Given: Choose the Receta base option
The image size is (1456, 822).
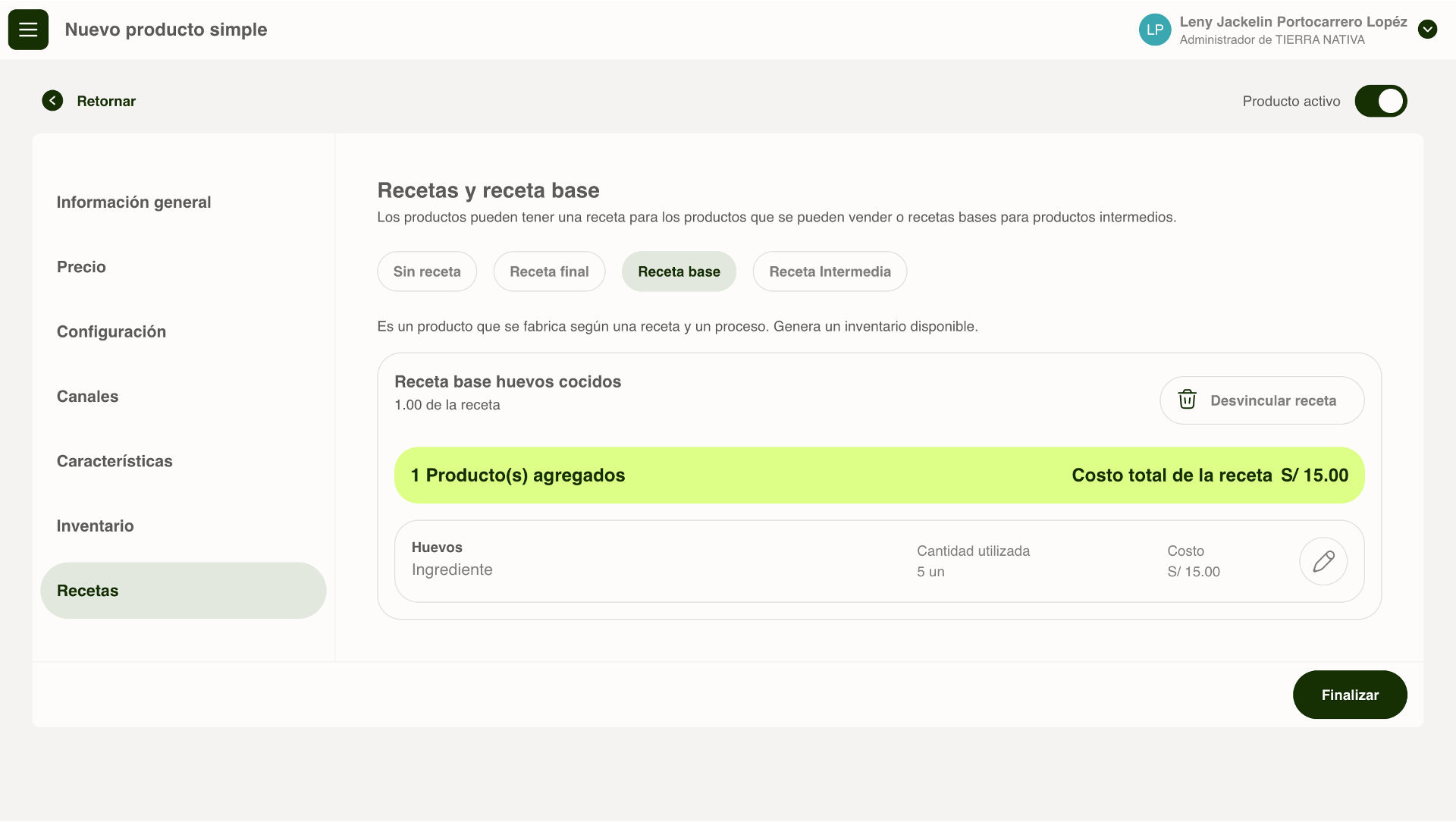Looking at the screenshot, I should [x=679, y=271].
